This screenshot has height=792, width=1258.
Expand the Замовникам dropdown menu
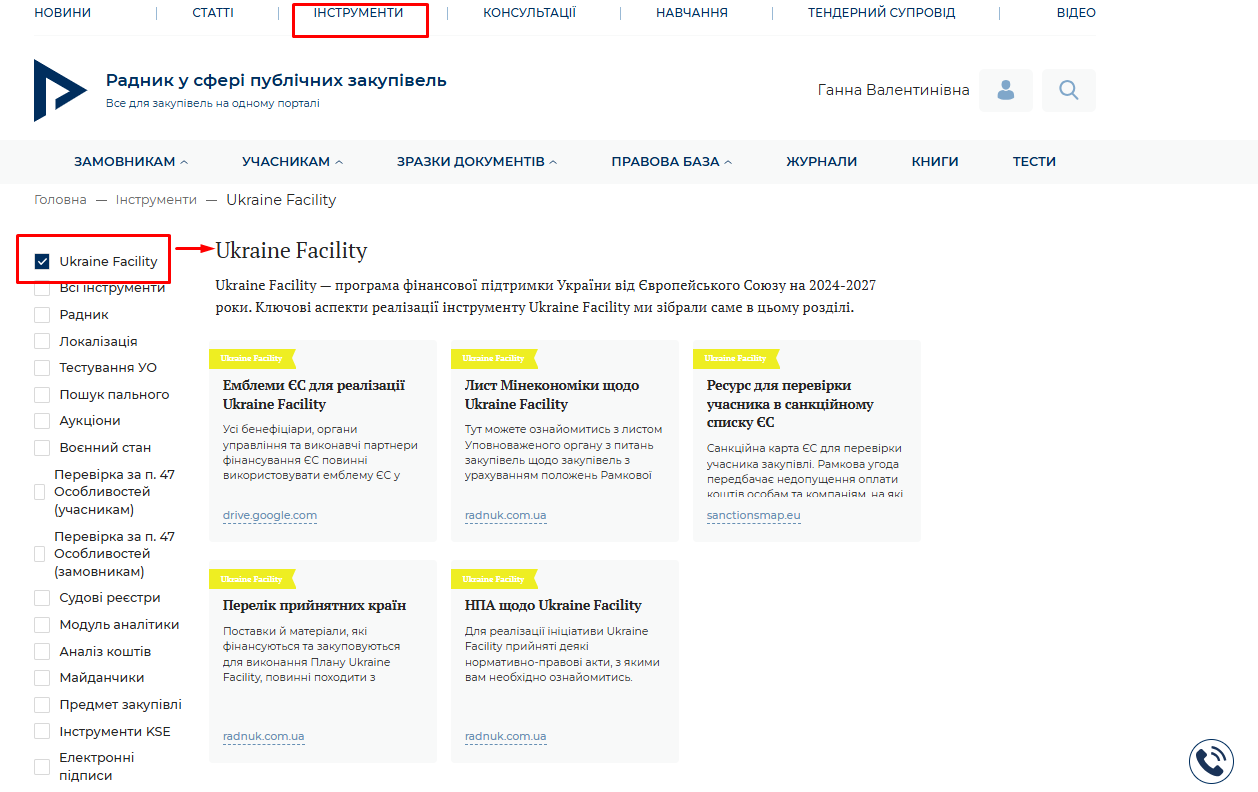point(130,161)
